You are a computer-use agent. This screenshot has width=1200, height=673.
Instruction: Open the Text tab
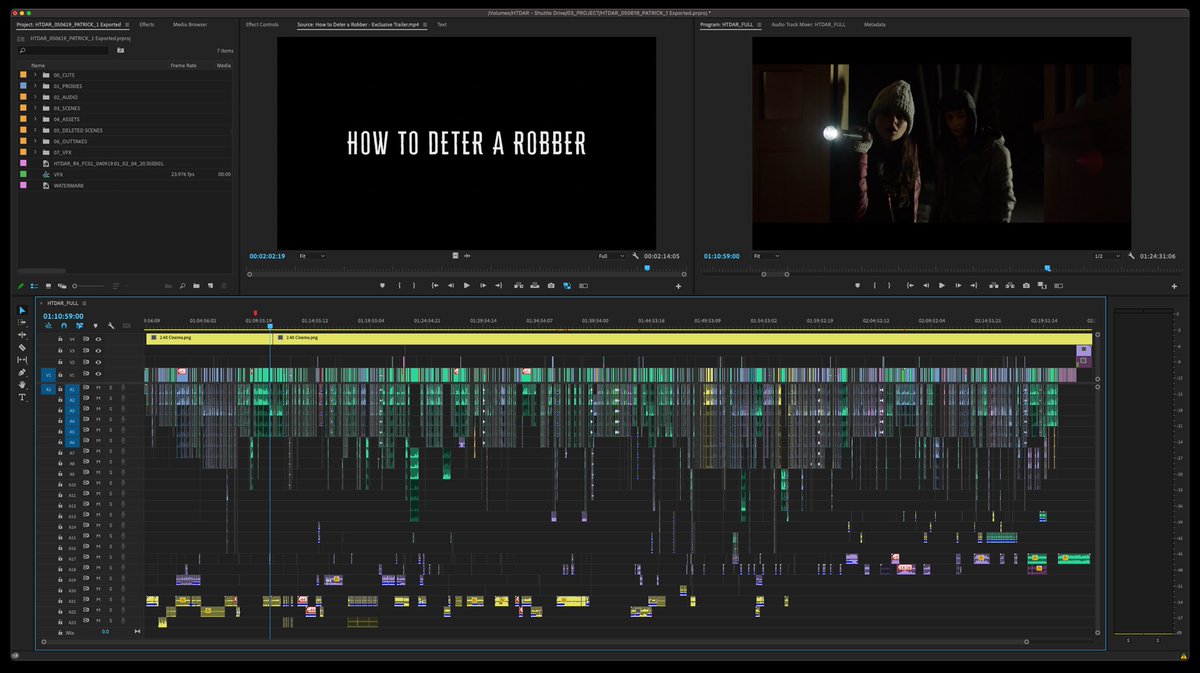(x=442, y=24)
